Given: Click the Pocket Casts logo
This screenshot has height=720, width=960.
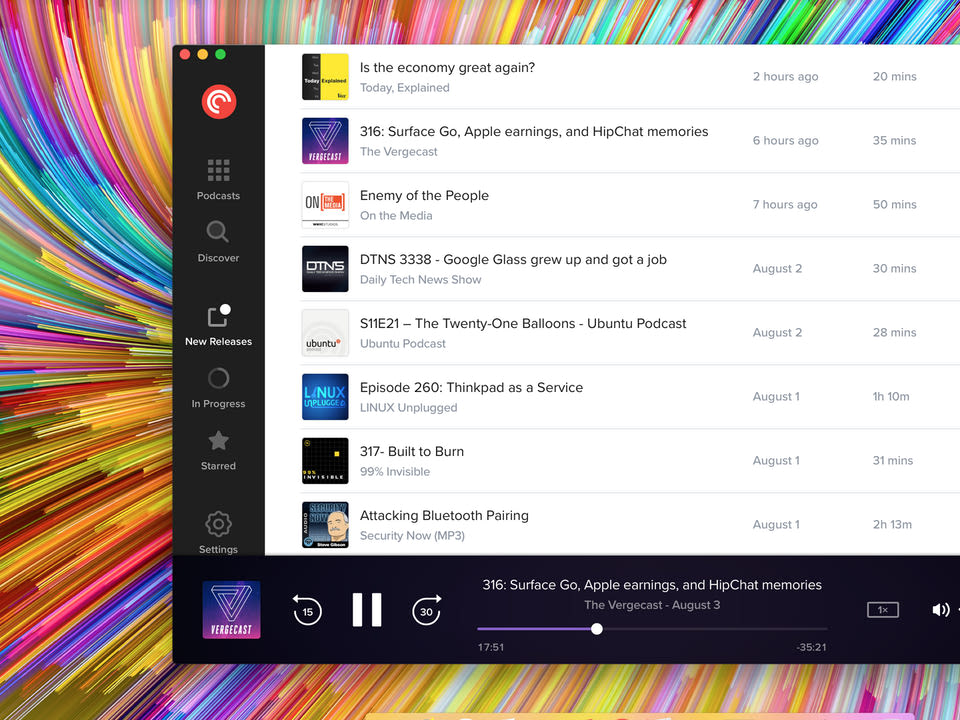Looking at the screenshot, I should (x=218, y=100).
